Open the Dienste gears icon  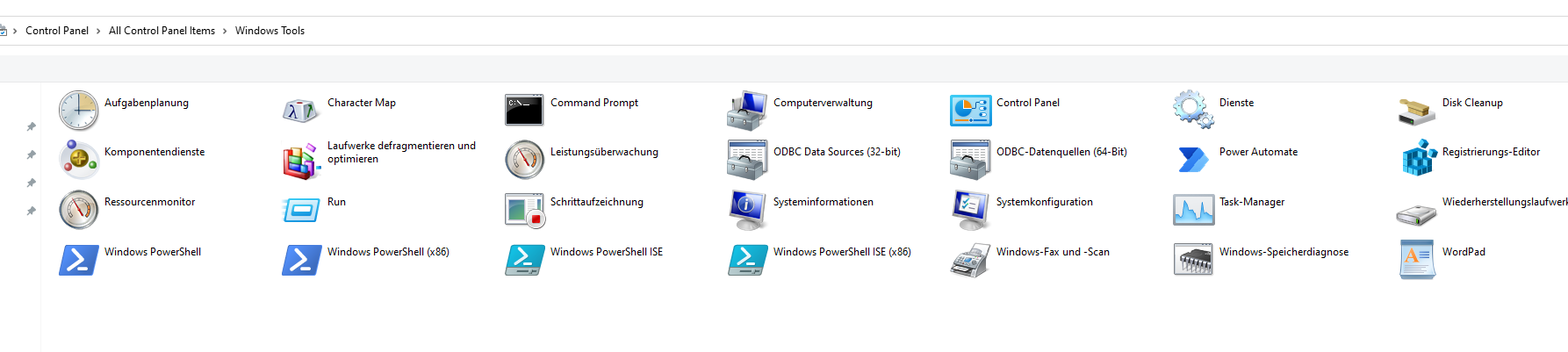(1194, 111)
